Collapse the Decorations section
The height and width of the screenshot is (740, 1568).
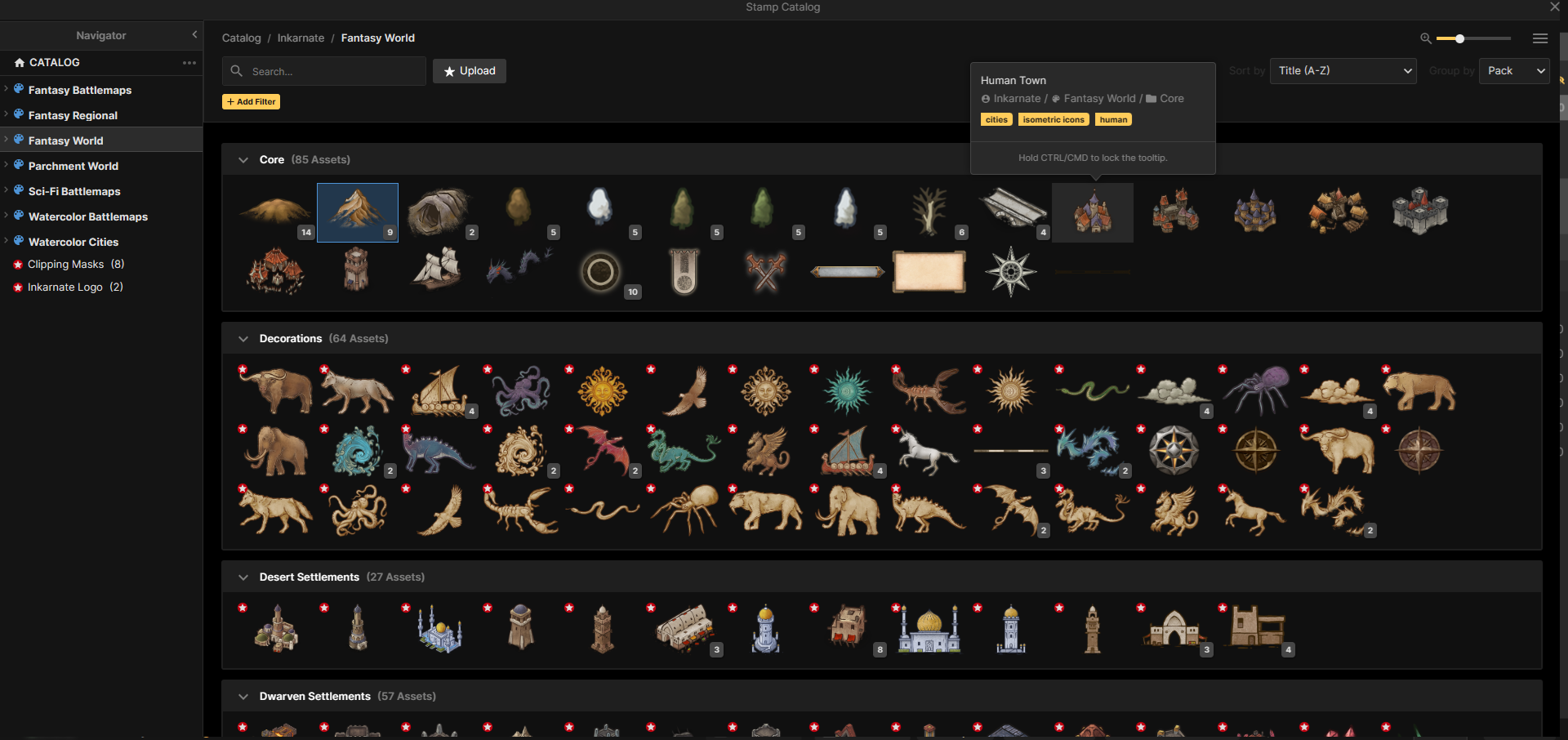243,339
